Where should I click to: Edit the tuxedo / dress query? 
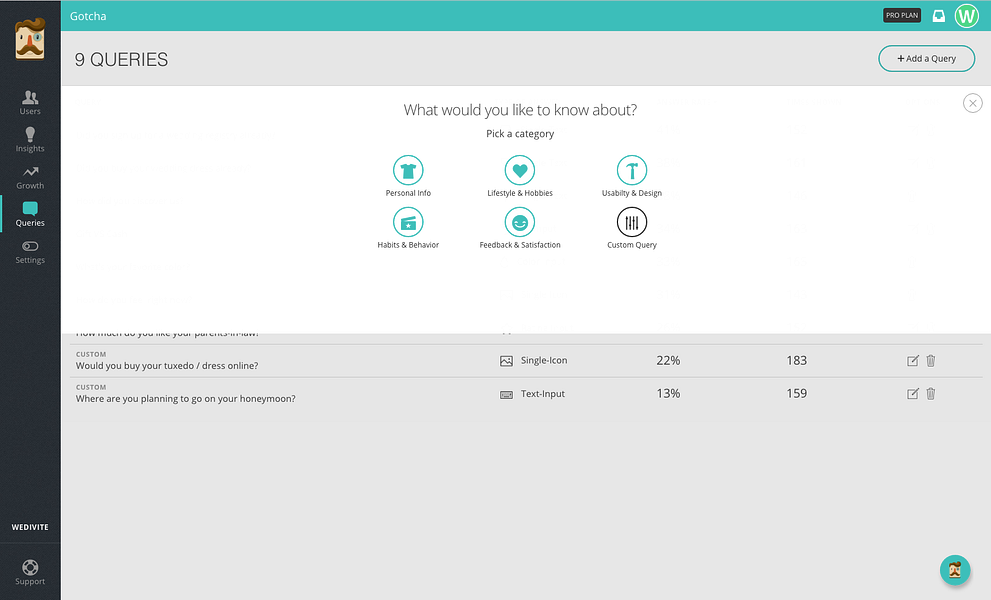(x=913, y=361)
